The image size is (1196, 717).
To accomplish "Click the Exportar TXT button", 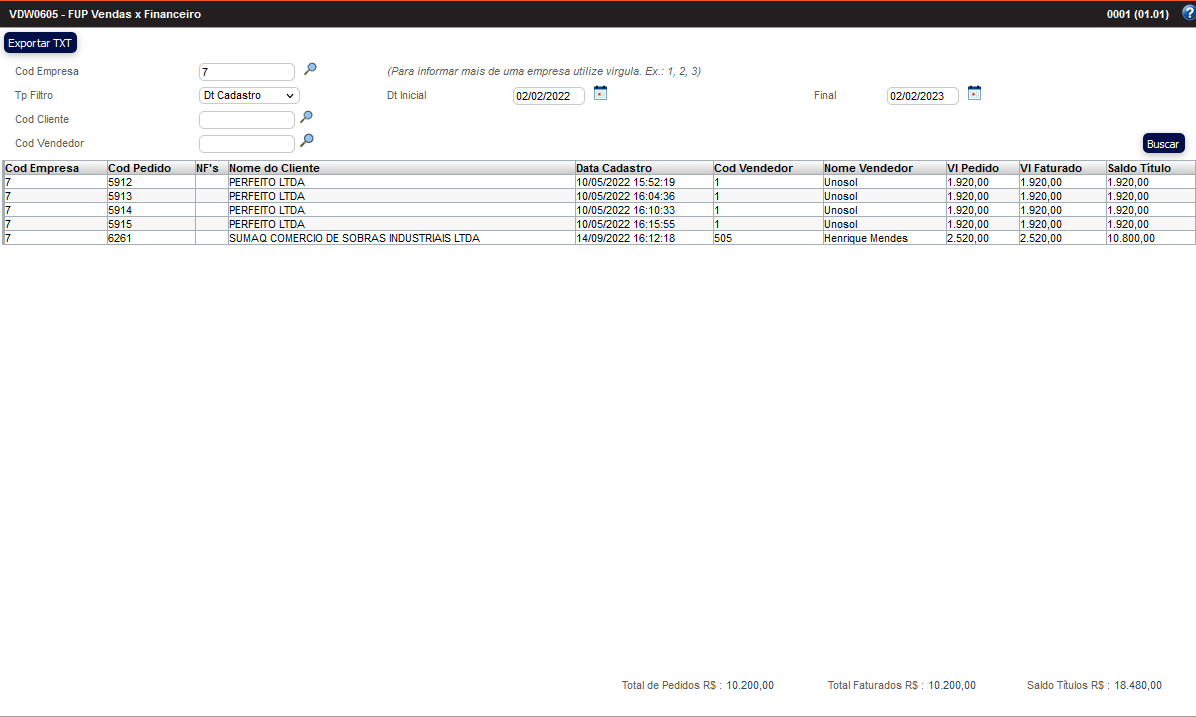I will click(x=40, y=43).
